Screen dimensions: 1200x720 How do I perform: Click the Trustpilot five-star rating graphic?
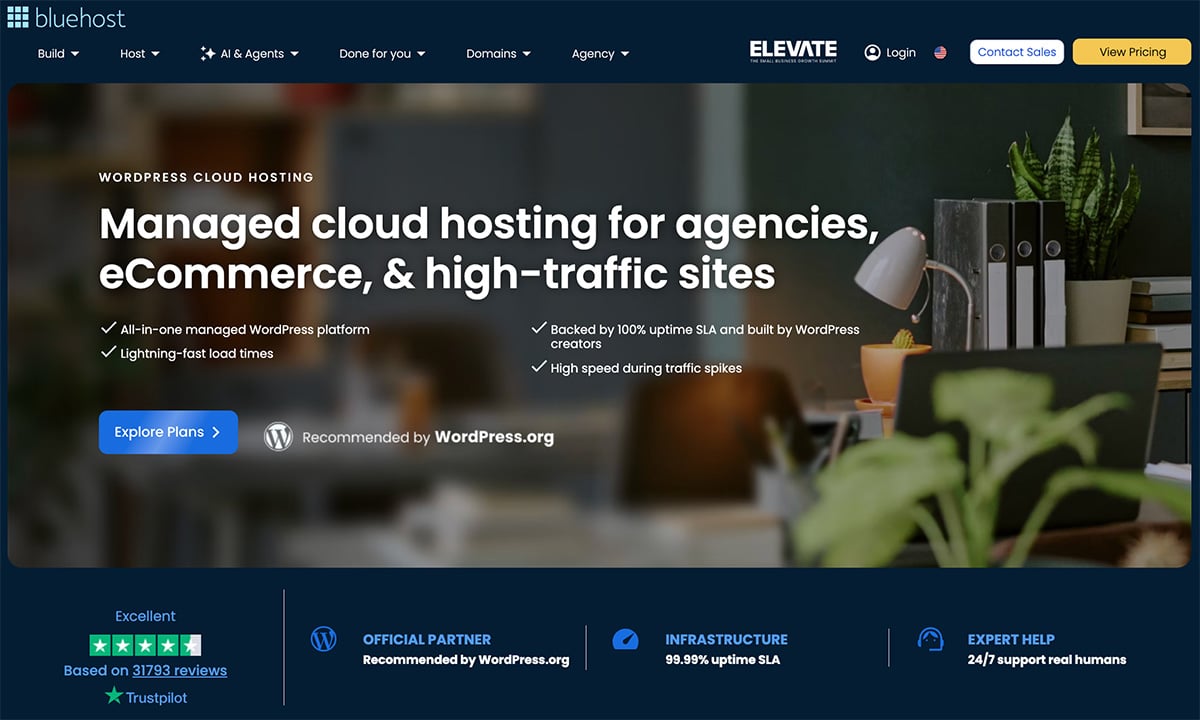146,644
